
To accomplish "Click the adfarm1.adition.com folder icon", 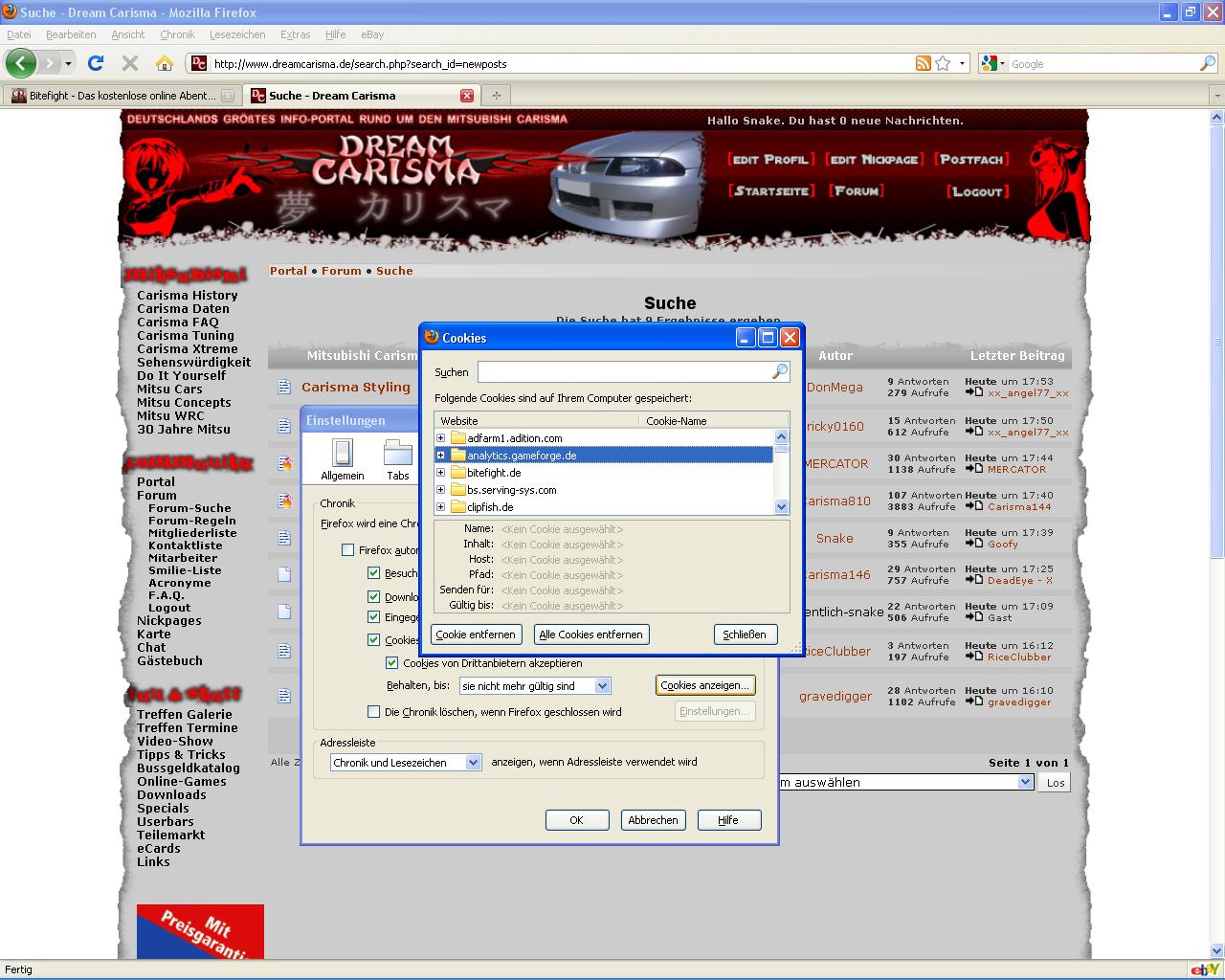I will click(458, 438).
